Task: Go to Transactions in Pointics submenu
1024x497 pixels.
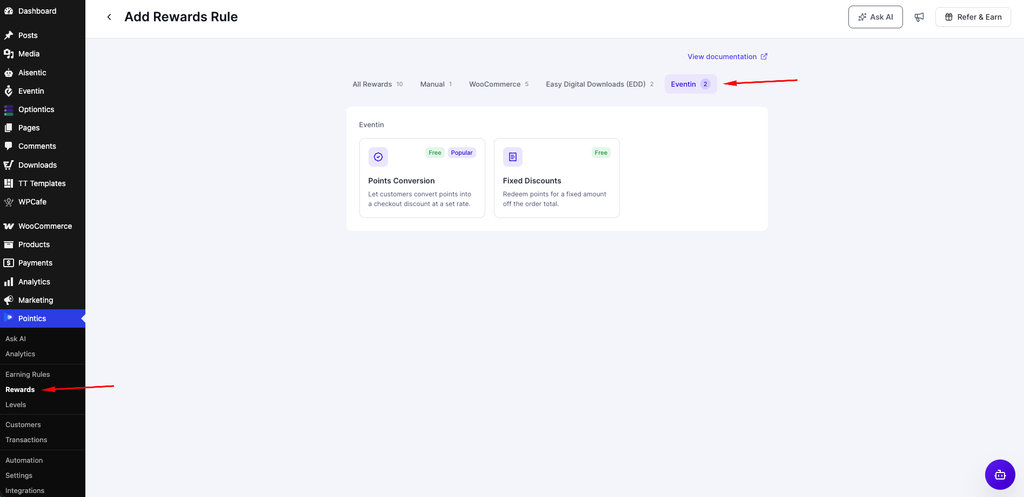Action: pos(26,440)
